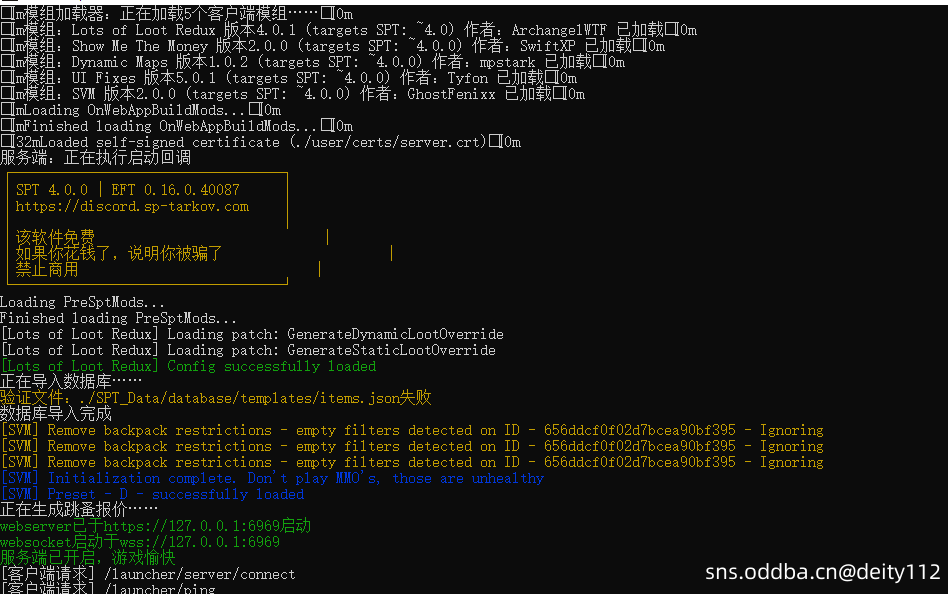Click the SPT 4.0.0 version banner line
Viewport: 948px width, 594px height.
point(128,190)
